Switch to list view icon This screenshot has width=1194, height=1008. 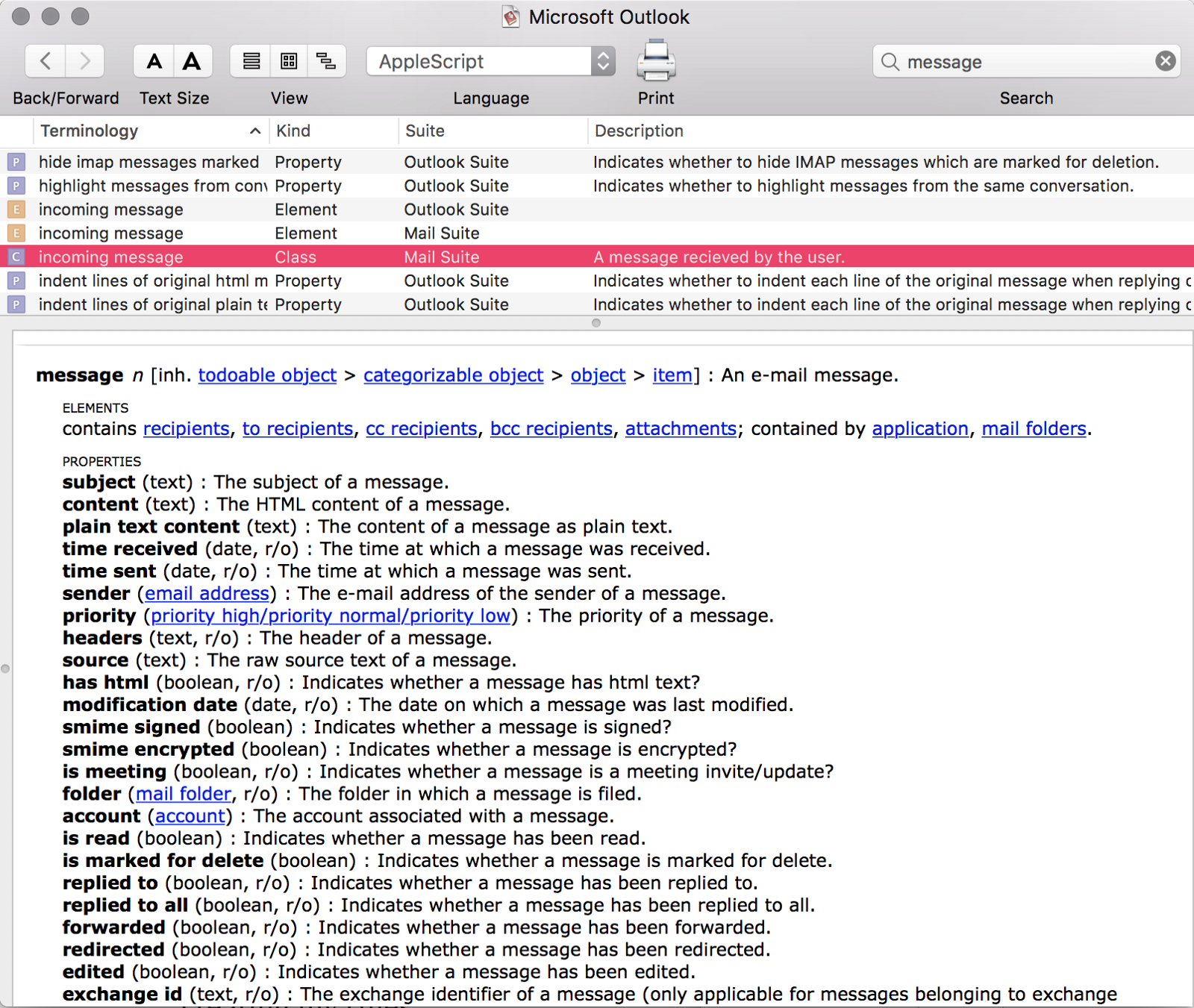click(251, 61)
